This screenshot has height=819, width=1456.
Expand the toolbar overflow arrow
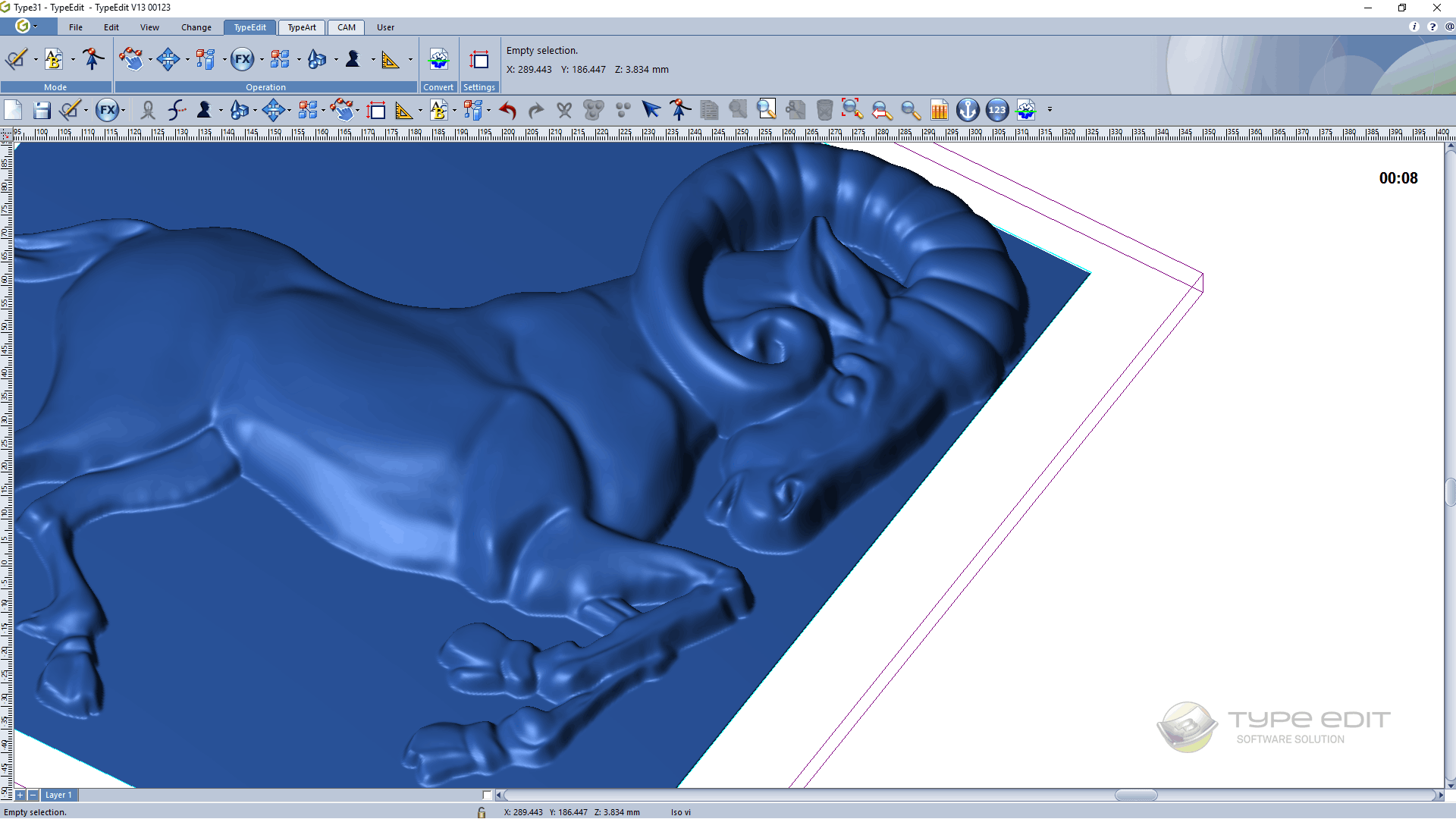(1050, 110)
